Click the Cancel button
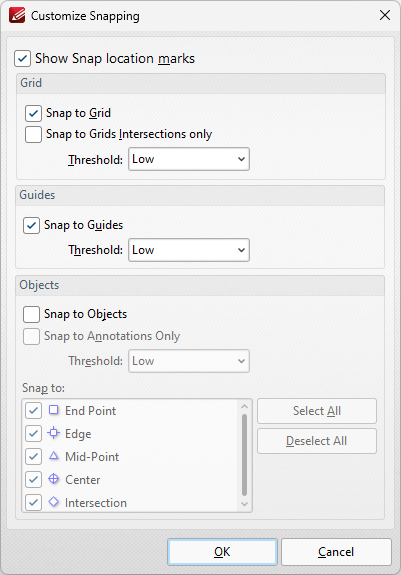401x575 pixels. pos(336,552)
